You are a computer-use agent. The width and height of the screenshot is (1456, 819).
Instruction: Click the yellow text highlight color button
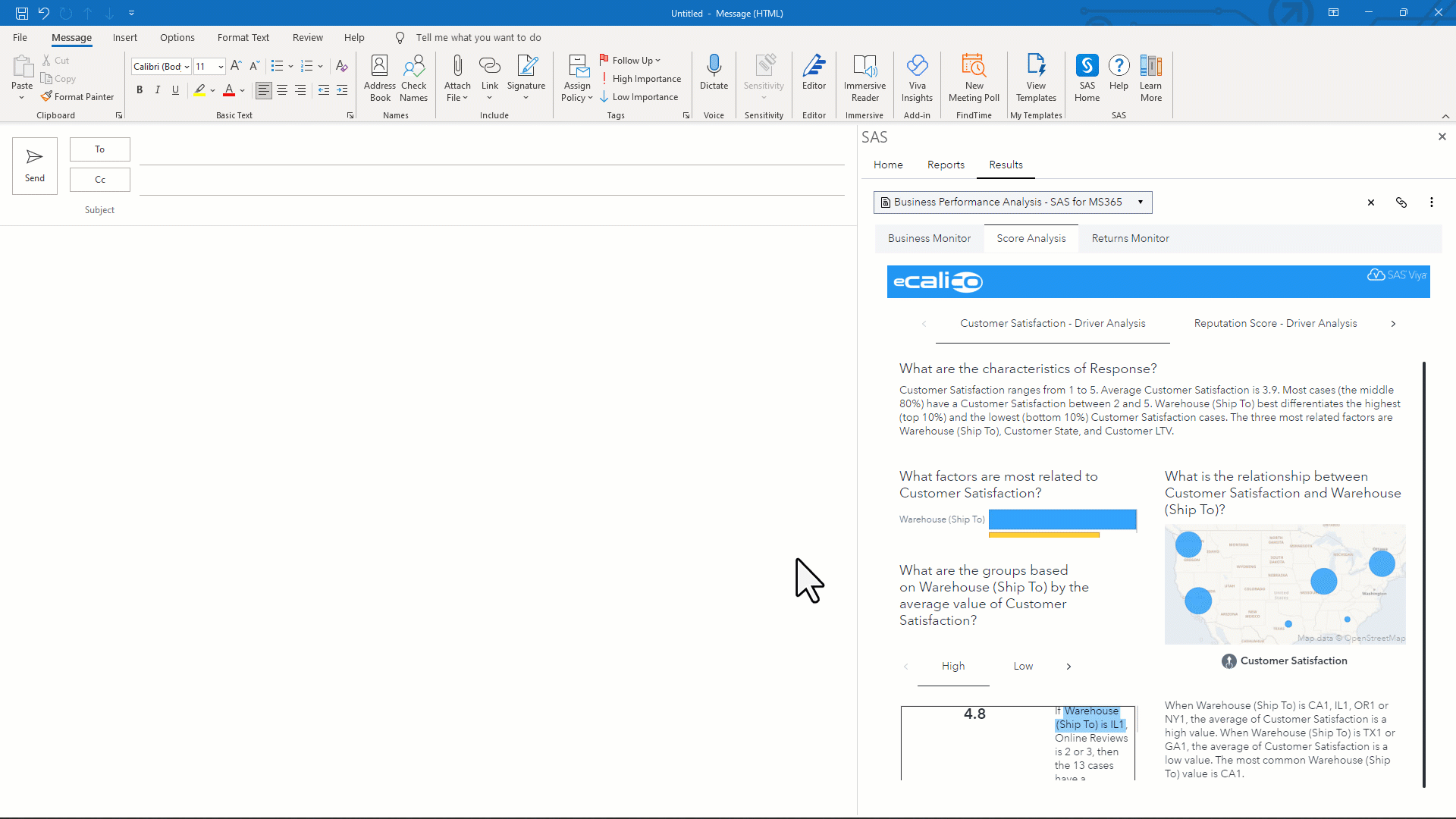tap(199, 90)
